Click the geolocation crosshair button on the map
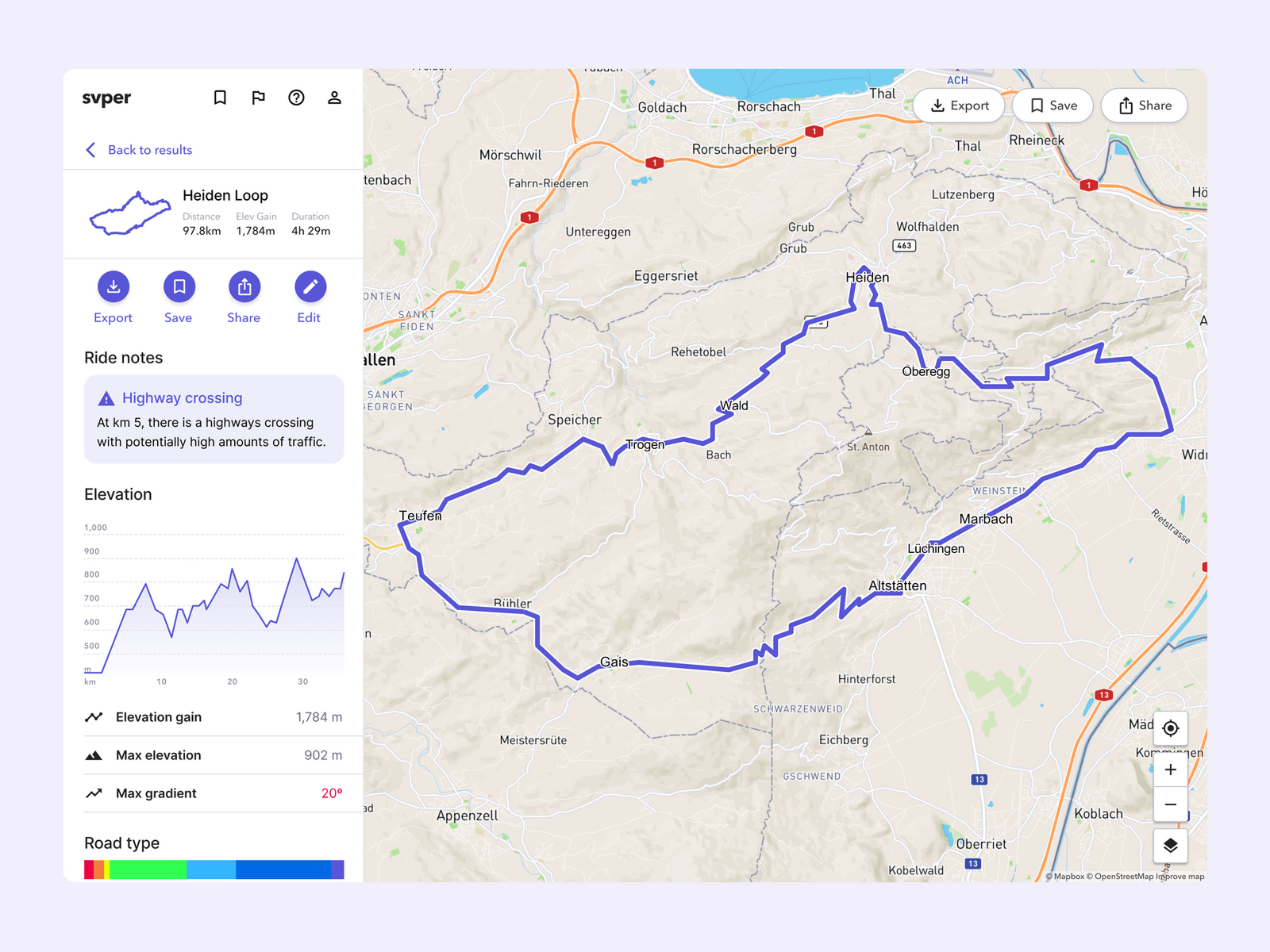 coord(1171,727)
